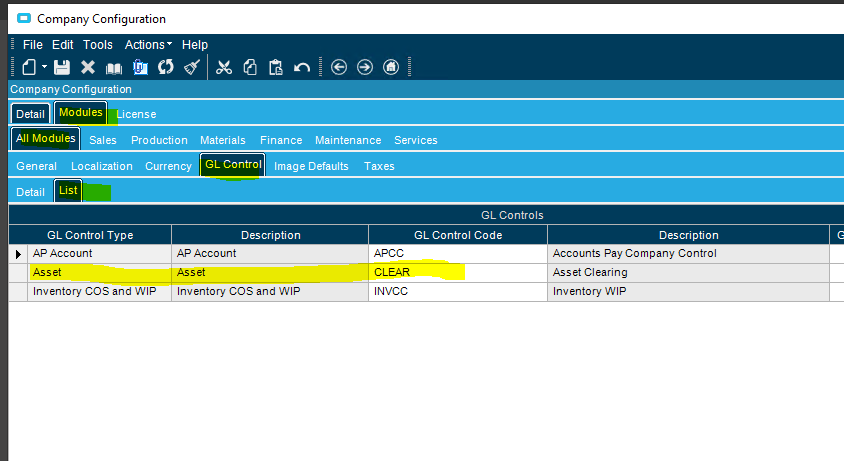Click the blue documents toolbar icon
Viewport: 844px width, 461px height.
(140, 67)
